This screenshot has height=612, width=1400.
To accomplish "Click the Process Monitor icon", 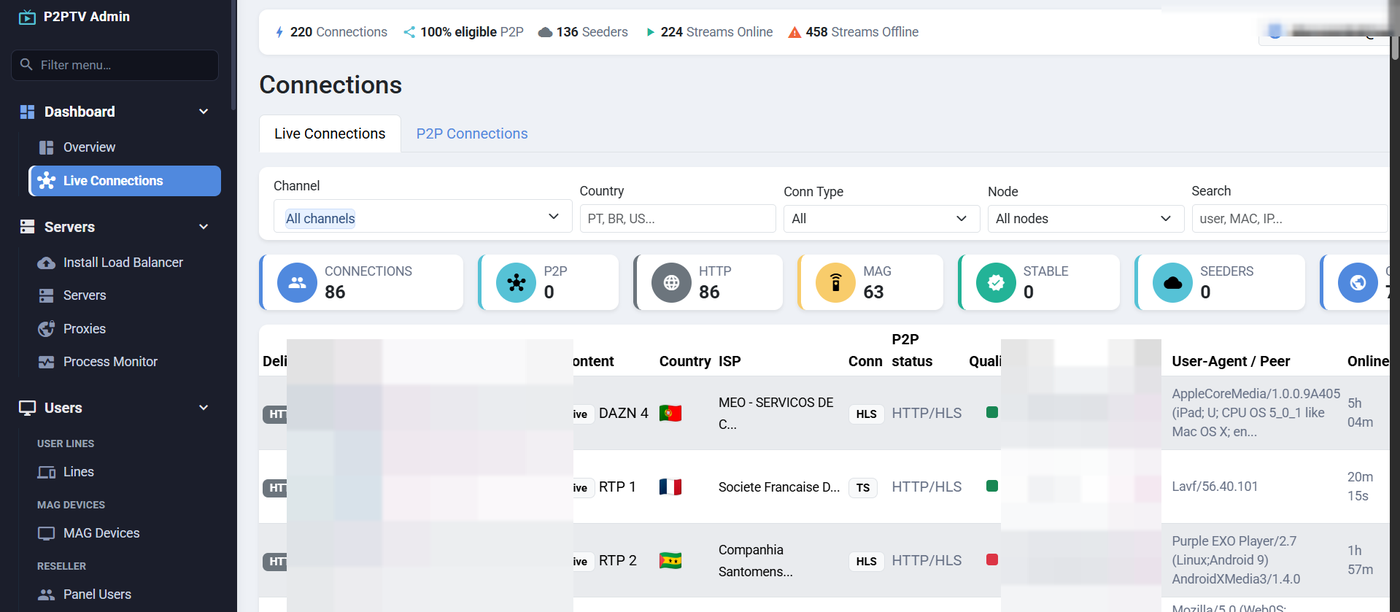I will point(46,362).
